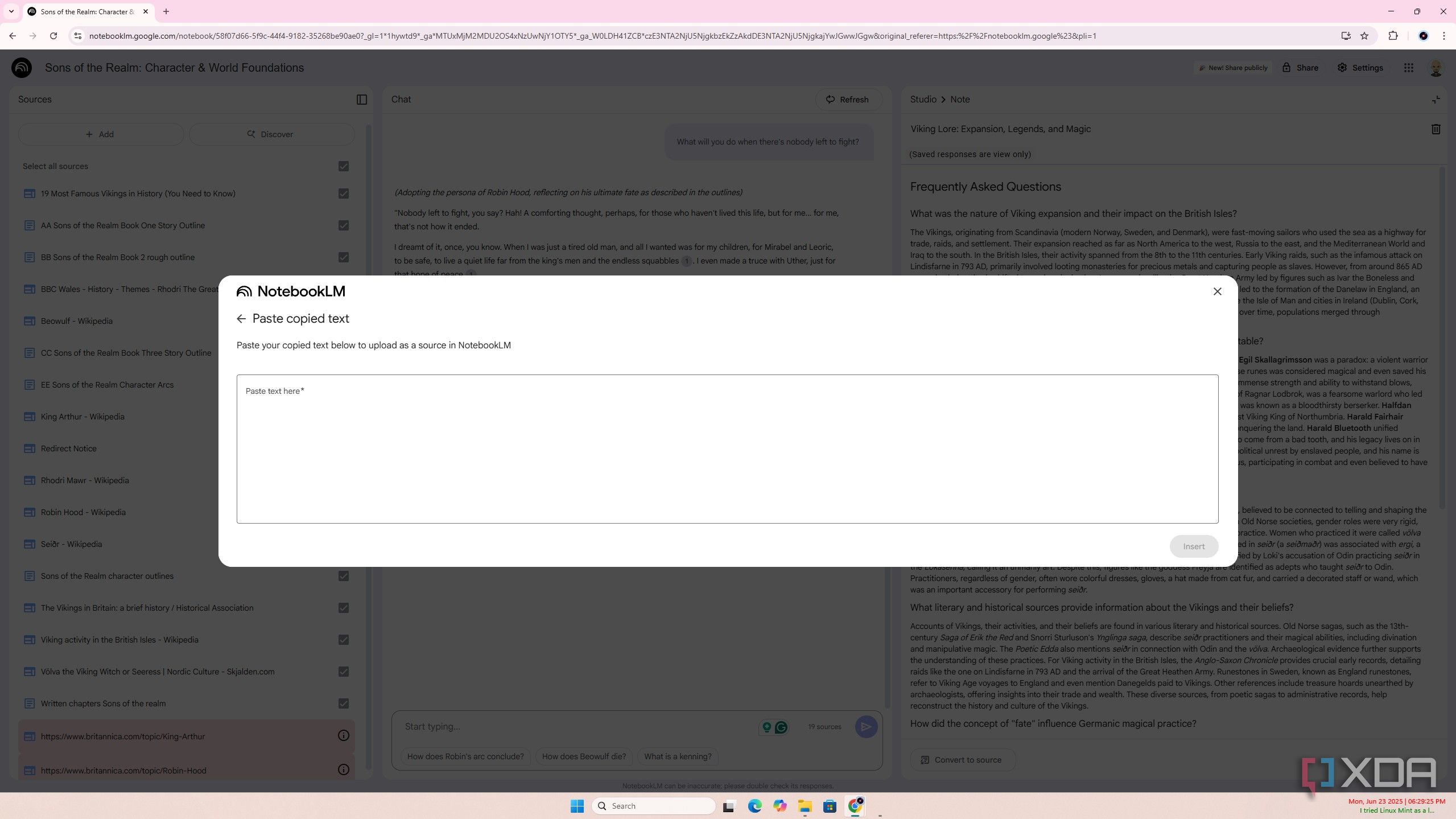Go back using the dialog arrow icon

(x=241, y=319)
